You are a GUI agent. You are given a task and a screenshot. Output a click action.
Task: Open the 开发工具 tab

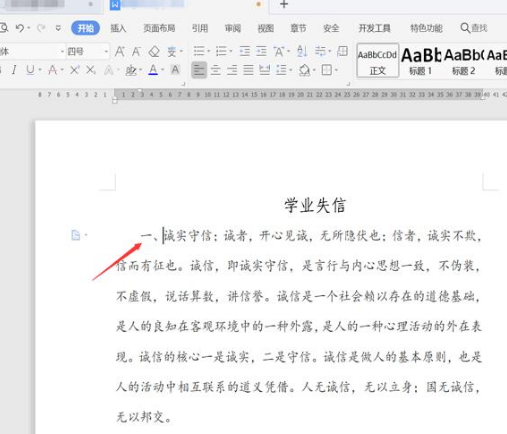click(375, 28)
